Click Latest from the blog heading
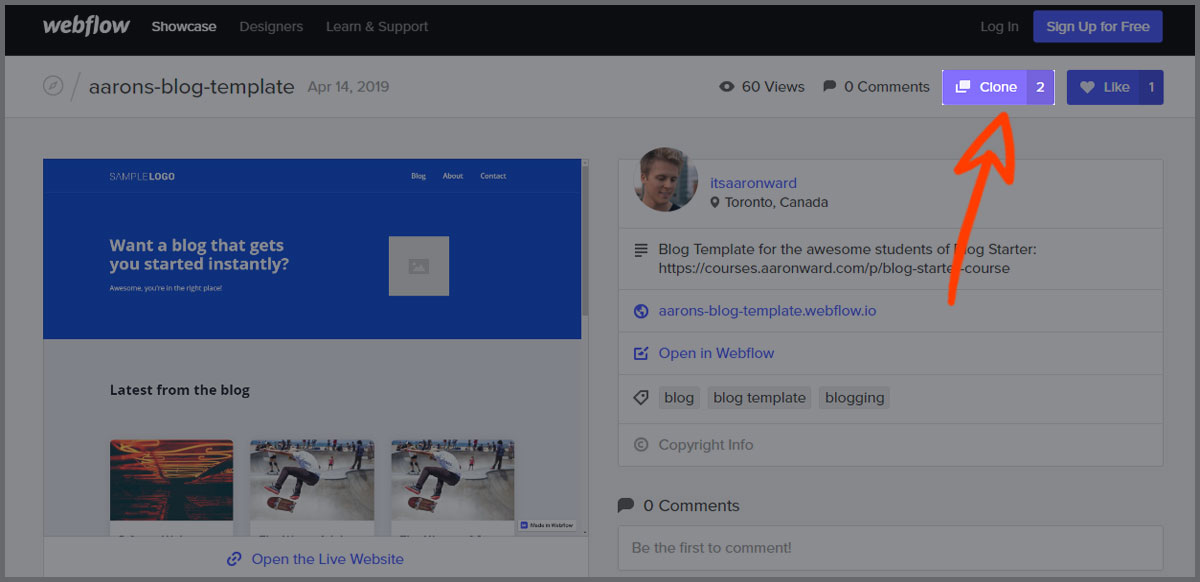Image resolution: width=1200 pixels, height=582 pixels. tap(180, 390)
